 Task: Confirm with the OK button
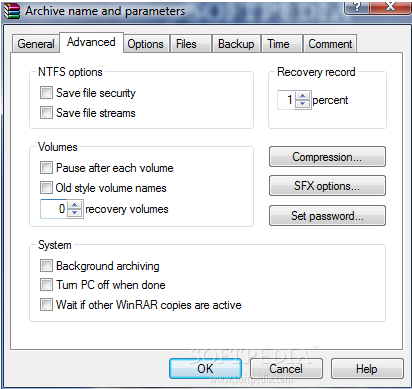(x=205, y=369)
